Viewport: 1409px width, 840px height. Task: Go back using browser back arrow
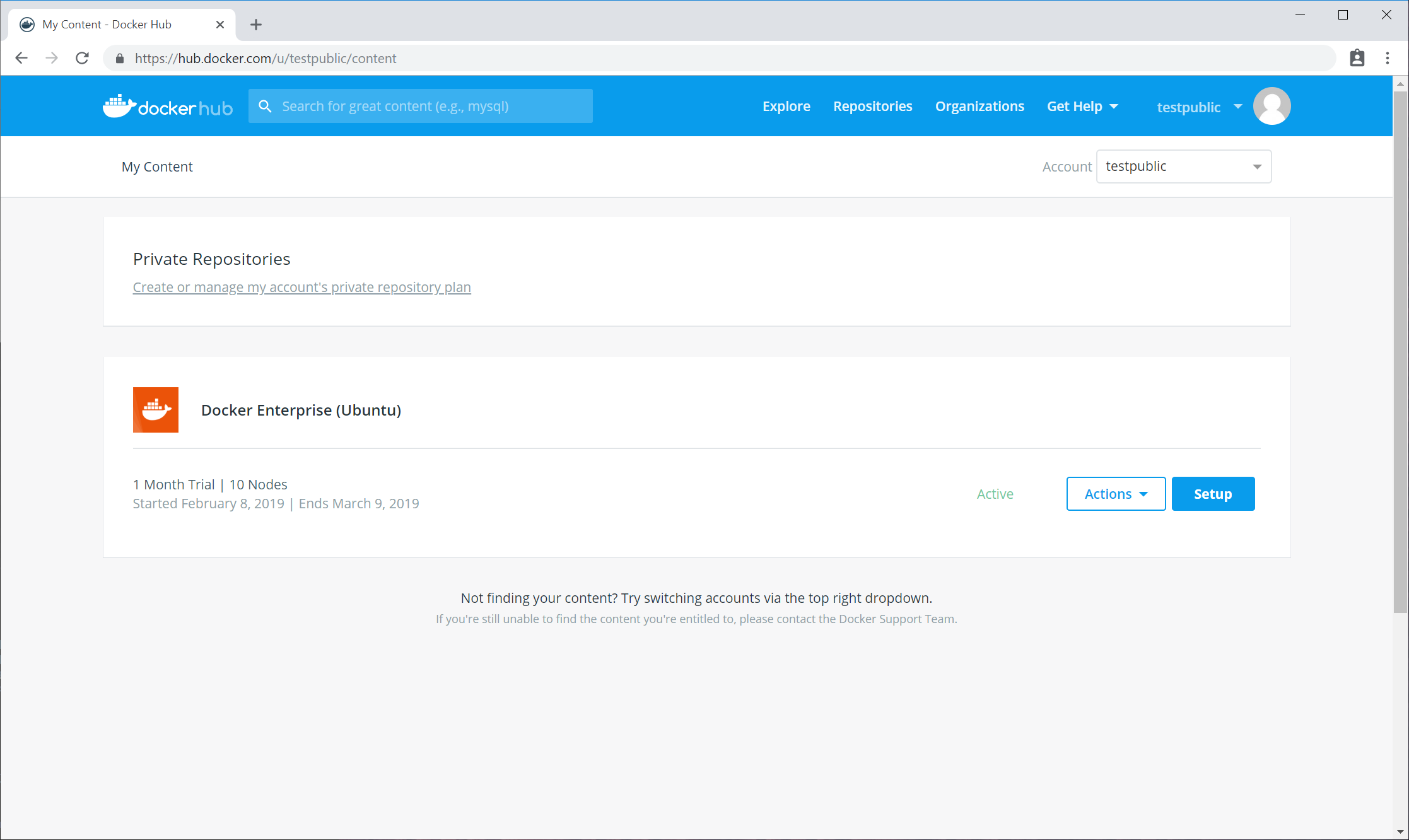coord(21,58)
